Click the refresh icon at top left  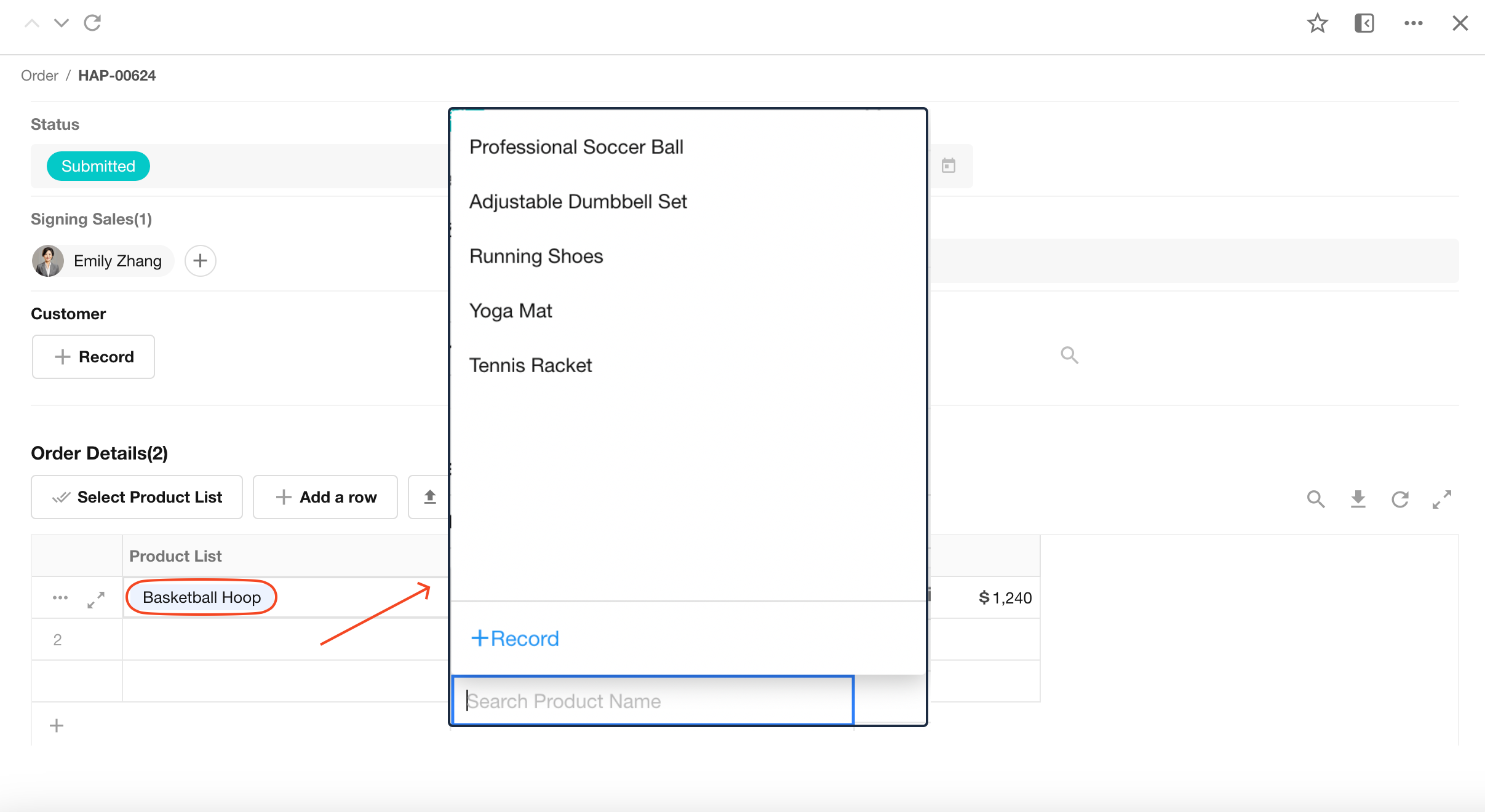click(92, 23)
